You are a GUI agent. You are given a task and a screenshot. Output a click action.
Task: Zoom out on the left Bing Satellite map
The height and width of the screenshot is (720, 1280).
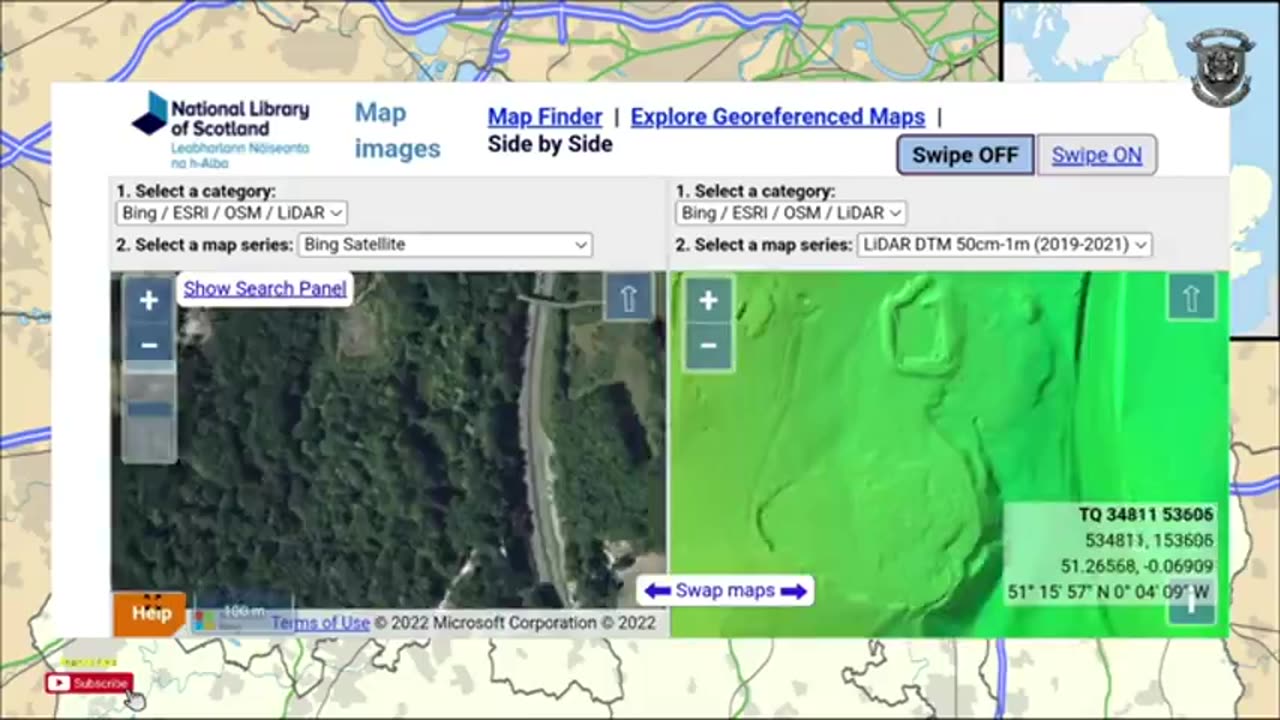(149, 346)
